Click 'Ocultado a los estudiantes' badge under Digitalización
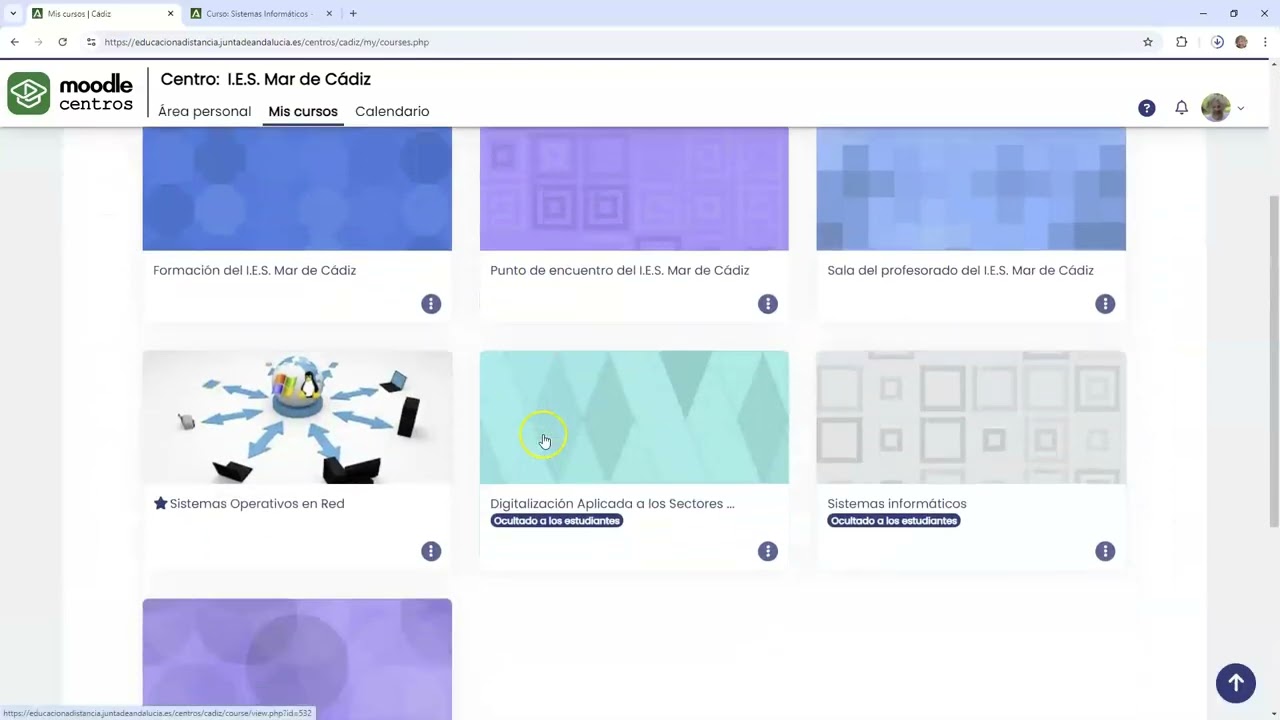This screenshot has height=720, width=1280. [x=556, y=521]
